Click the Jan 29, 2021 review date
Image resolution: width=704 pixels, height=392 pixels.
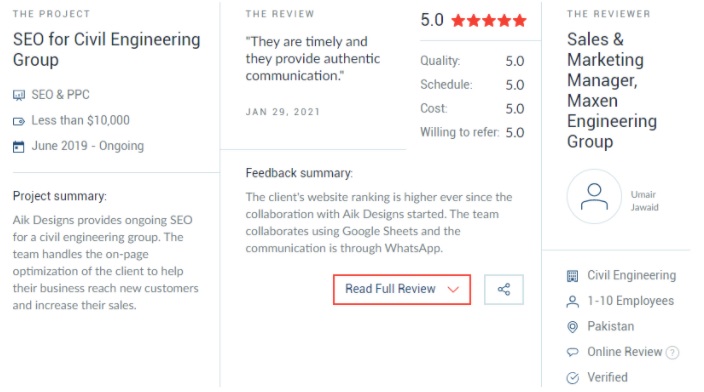pyautogui.click(x=282, y=112)
